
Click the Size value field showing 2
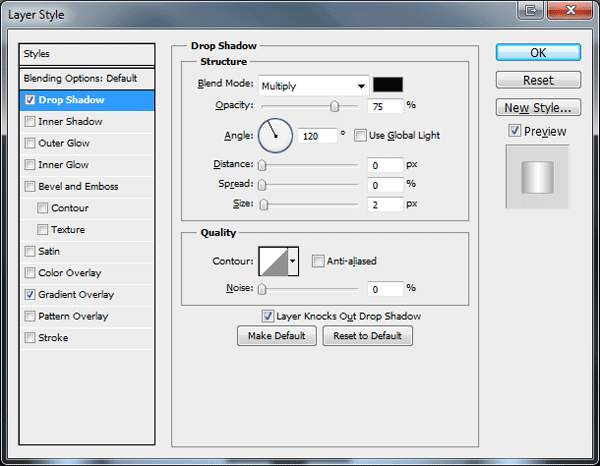tap(385, 205)
